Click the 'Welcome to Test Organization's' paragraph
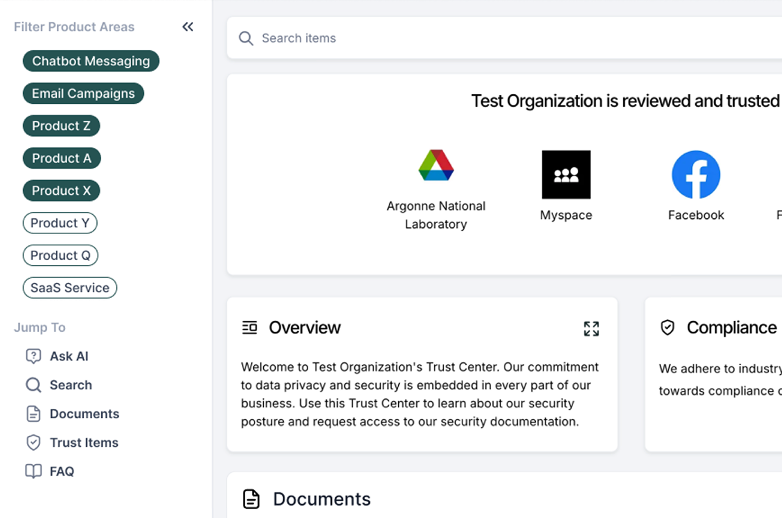The image size is (782, 518). [420, 394]
